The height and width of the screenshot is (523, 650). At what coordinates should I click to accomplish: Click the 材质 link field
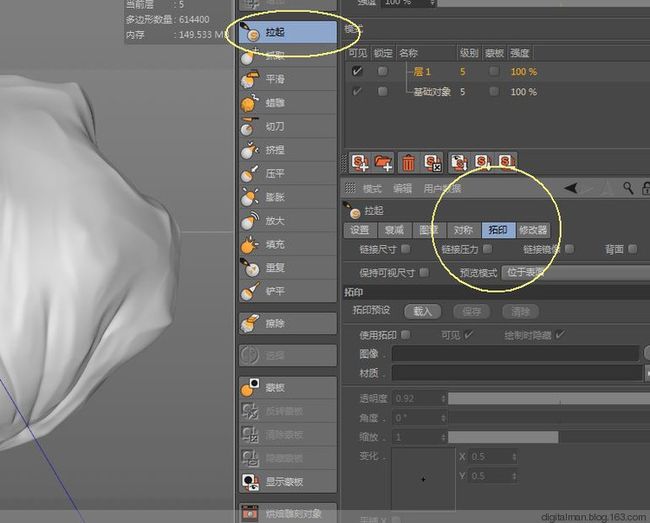pos(517,373)
